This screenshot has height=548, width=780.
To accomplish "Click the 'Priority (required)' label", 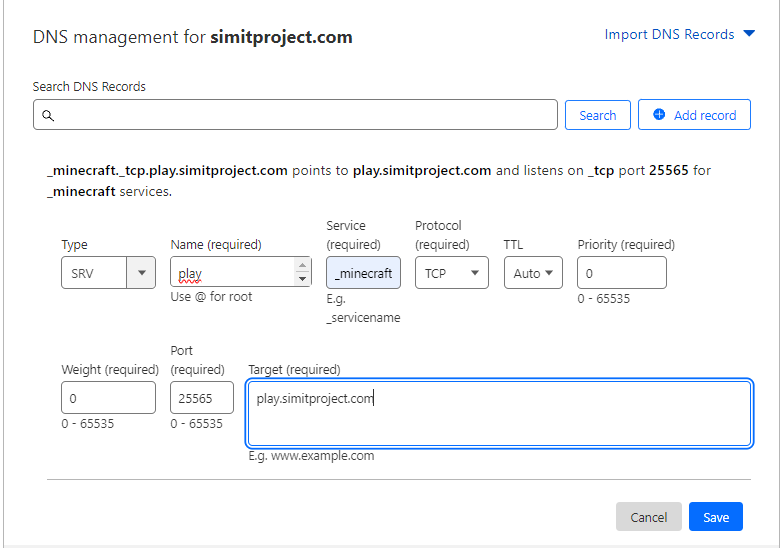I will pos(626,245).
